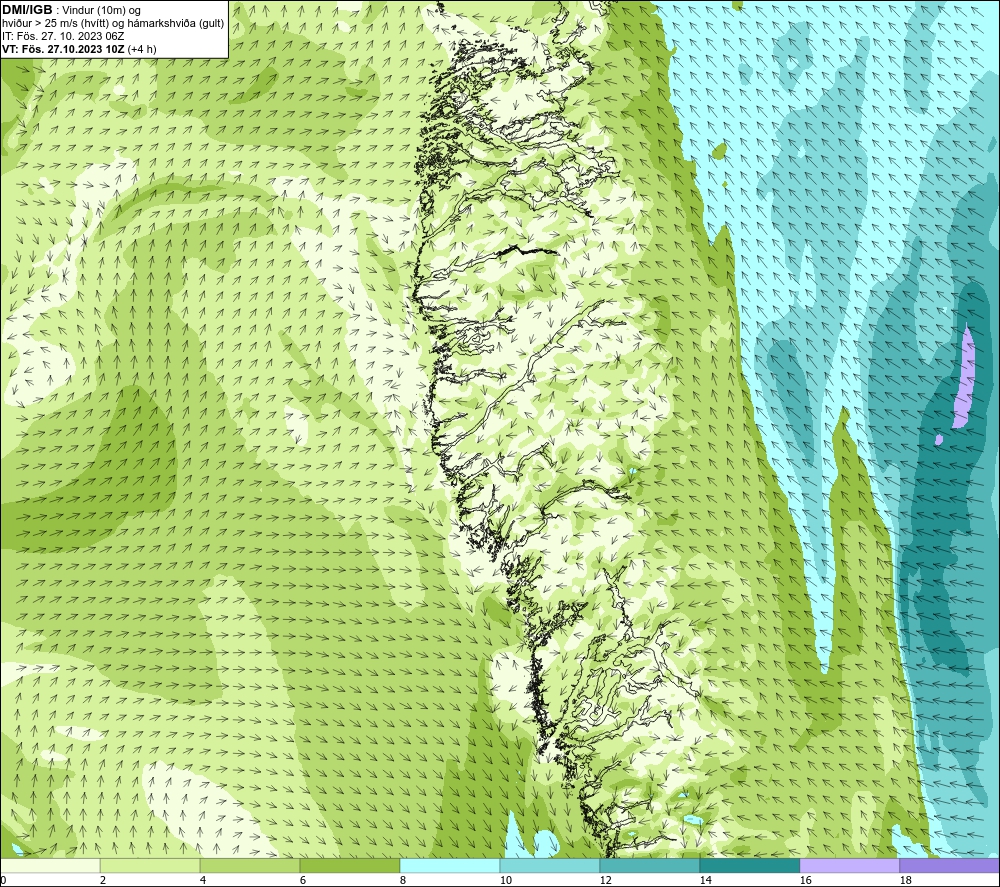The width and height of the screenshot is (1000, 887).
Task: Click the 16–18 m/s lavender swatch
Action: [849, 865]
